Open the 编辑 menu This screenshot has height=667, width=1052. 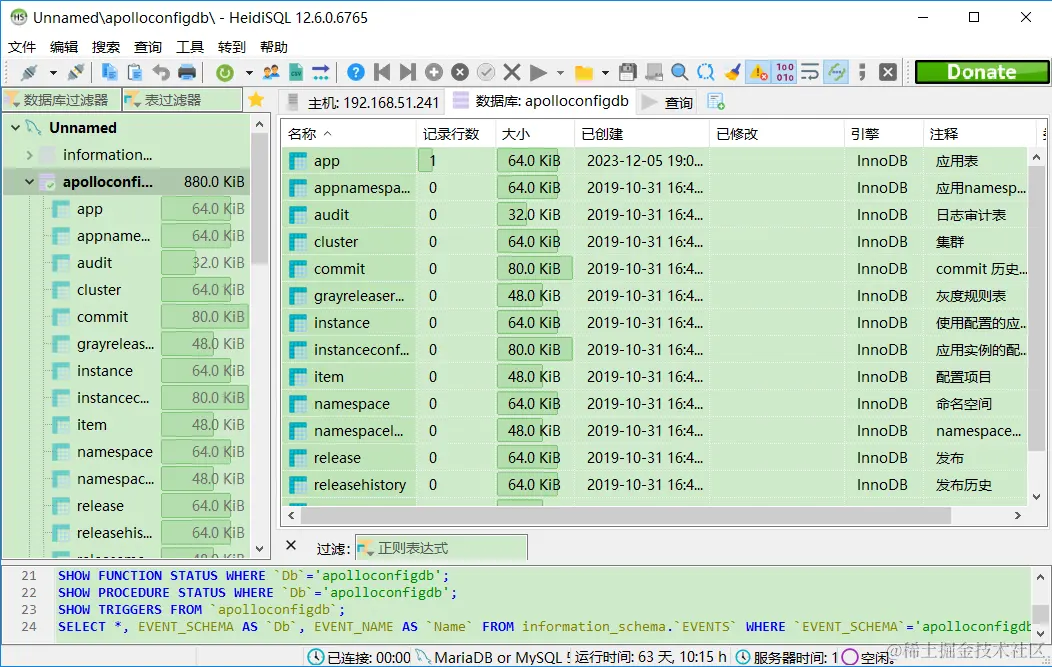[x=64, y=47]
